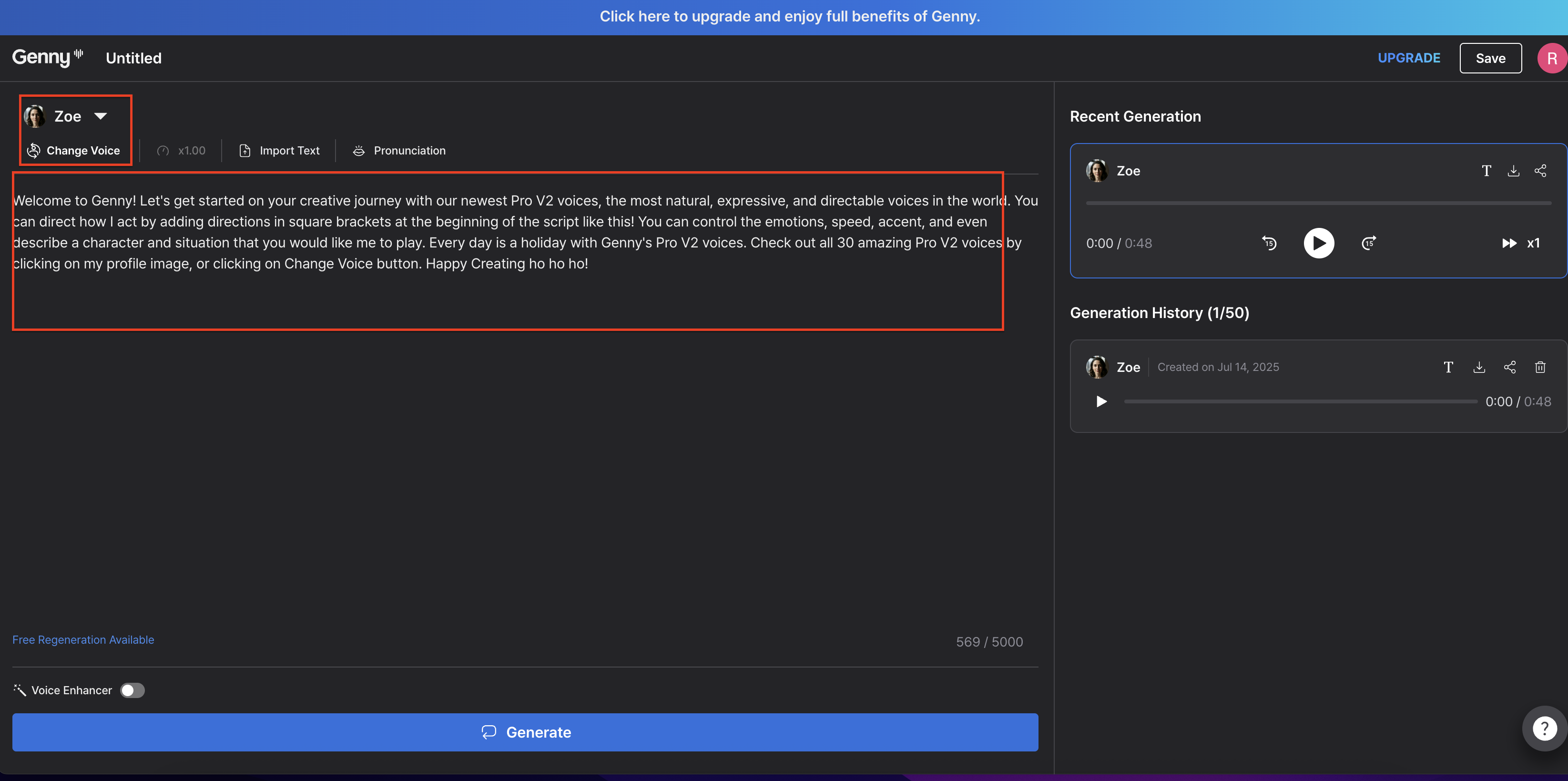The image size is (1568, 781).
Task: Seek on the history audio progress bar
Action: click(x=1300, y=402)
